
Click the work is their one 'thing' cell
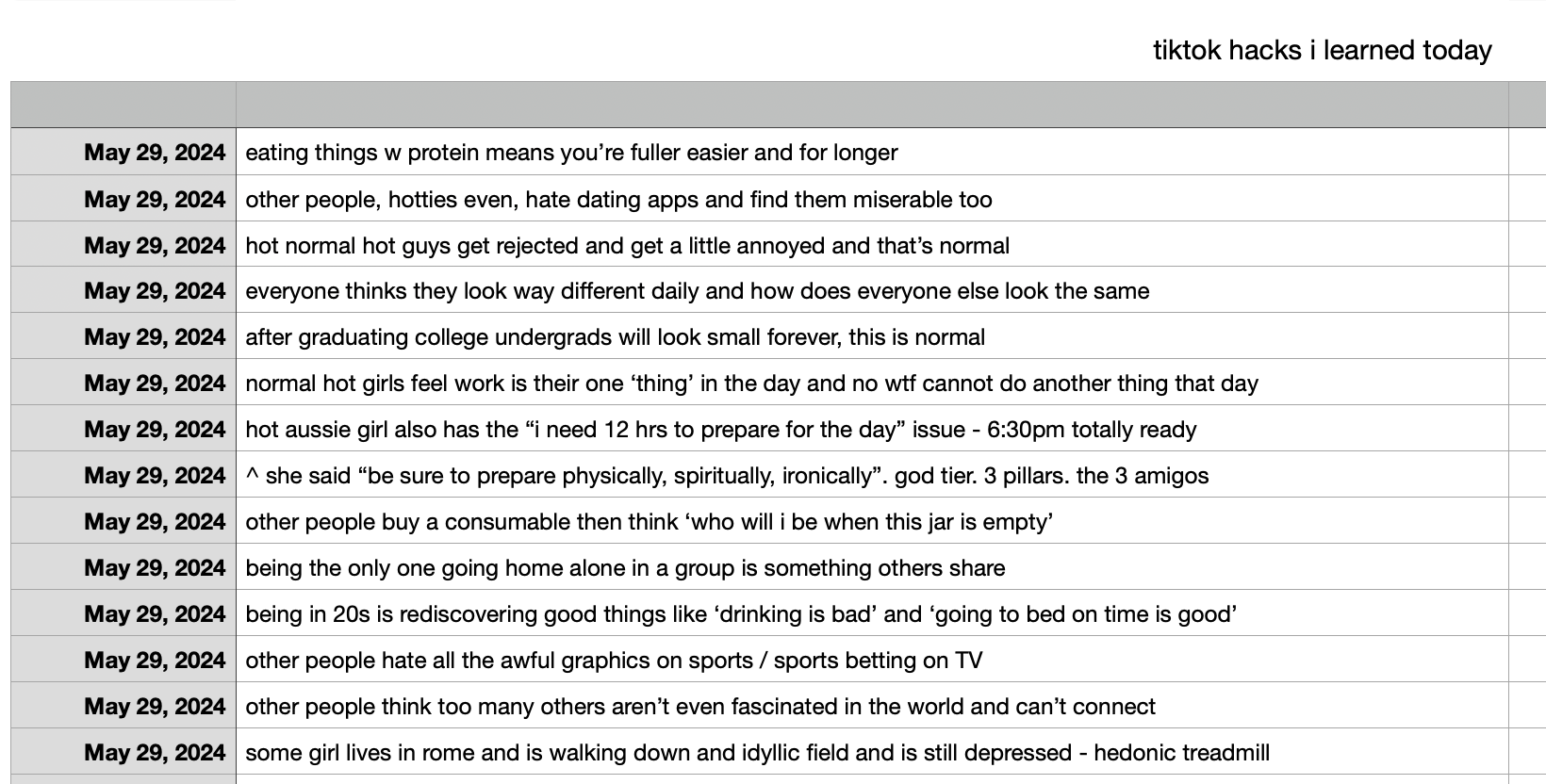872,383
